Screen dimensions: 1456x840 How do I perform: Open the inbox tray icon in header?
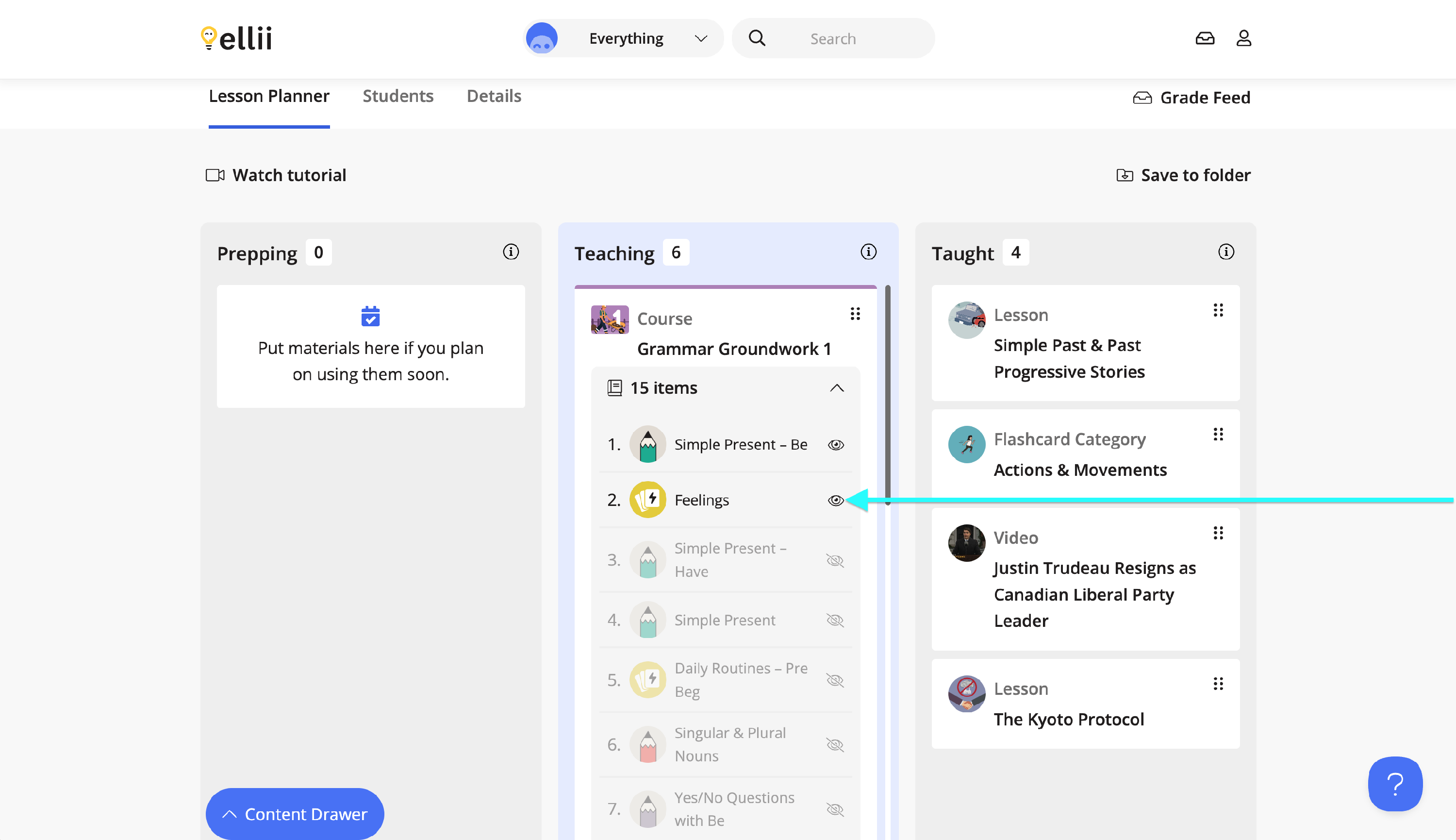click(1205, 39)
